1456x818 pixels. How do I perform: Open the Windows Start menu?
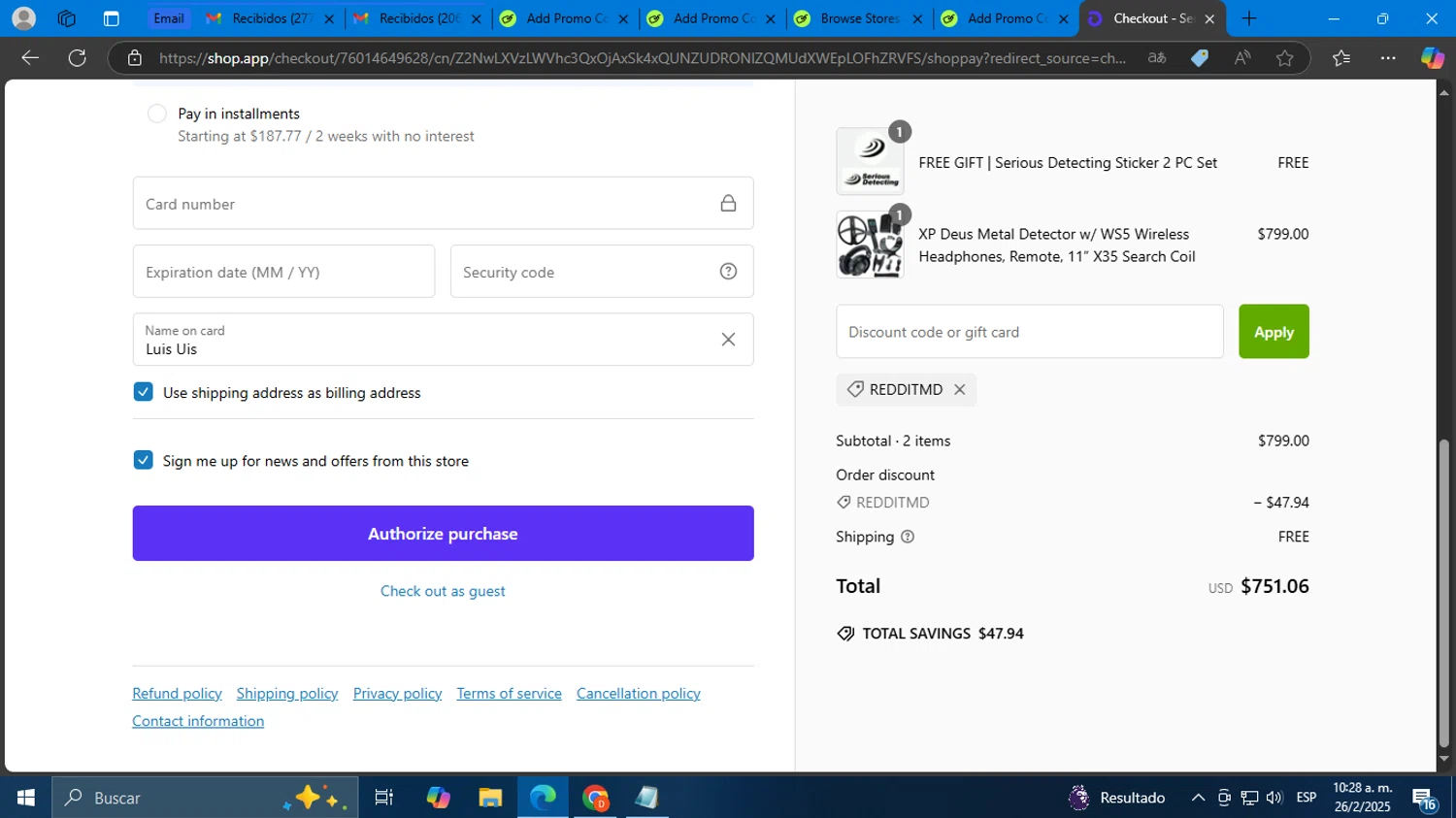click(26, 798)
